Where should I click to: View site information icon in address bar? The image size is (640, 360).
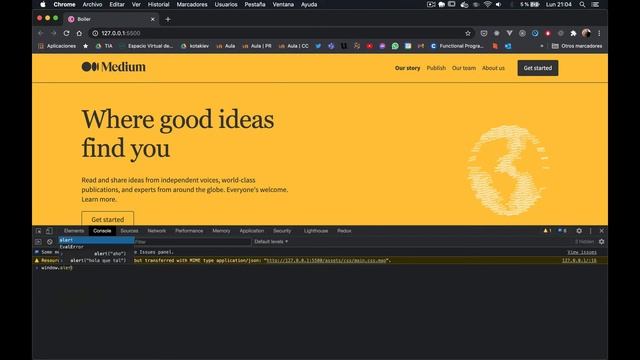pos(95,33)
